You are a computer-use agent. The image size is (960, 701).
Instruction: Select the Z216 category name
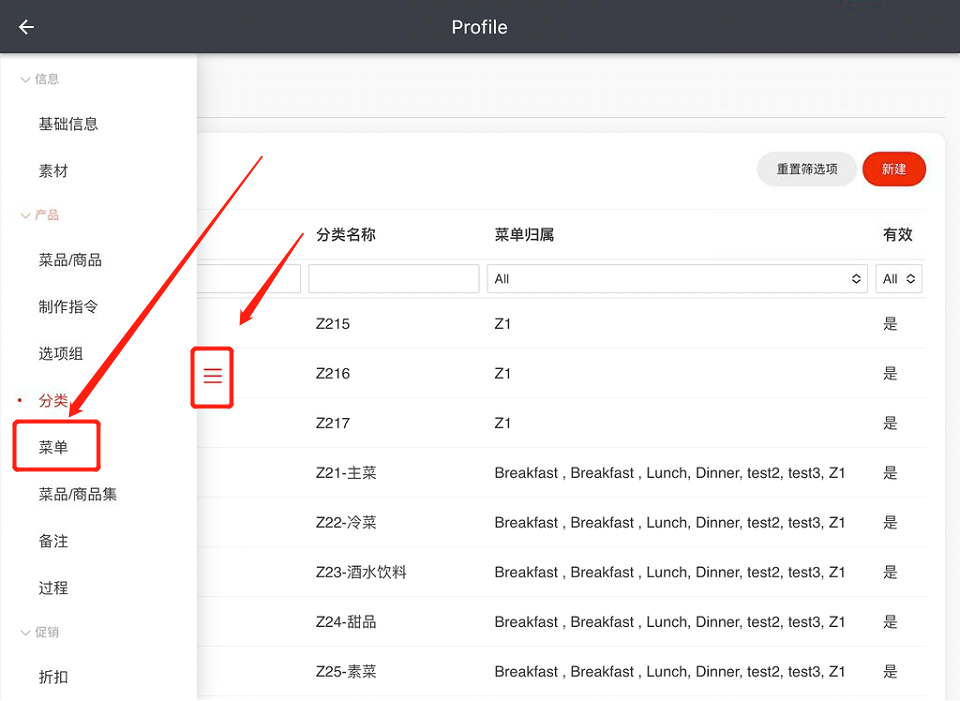[333, 373]
